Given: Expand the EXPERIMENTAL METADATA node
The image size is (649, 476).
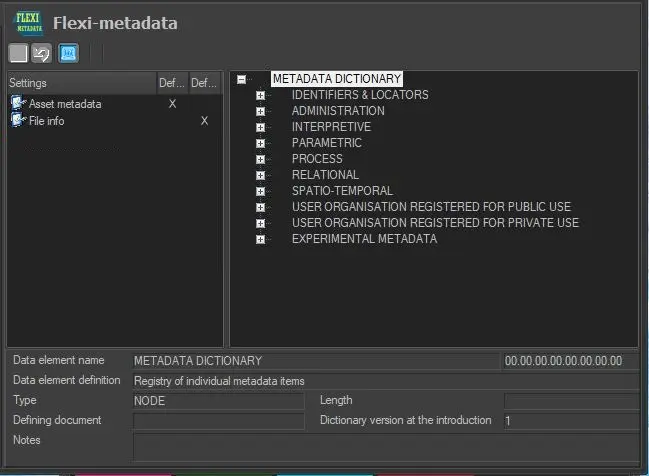Looking at the screenshot, I should (x=260, y=240).
